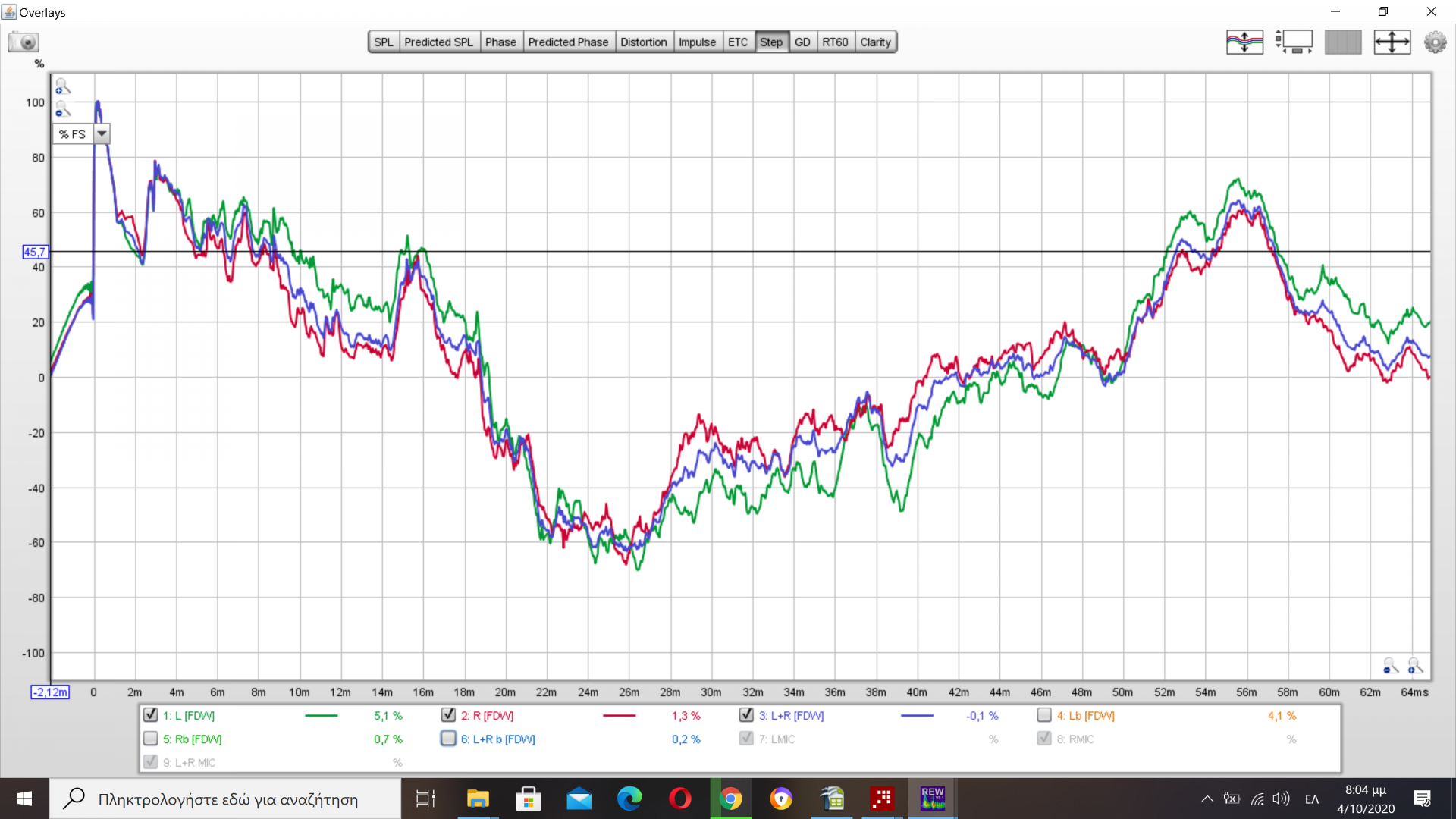Viewport: 1456px width, 819px height.
Task: Show hidden system tray icons
Action: 1207,799
